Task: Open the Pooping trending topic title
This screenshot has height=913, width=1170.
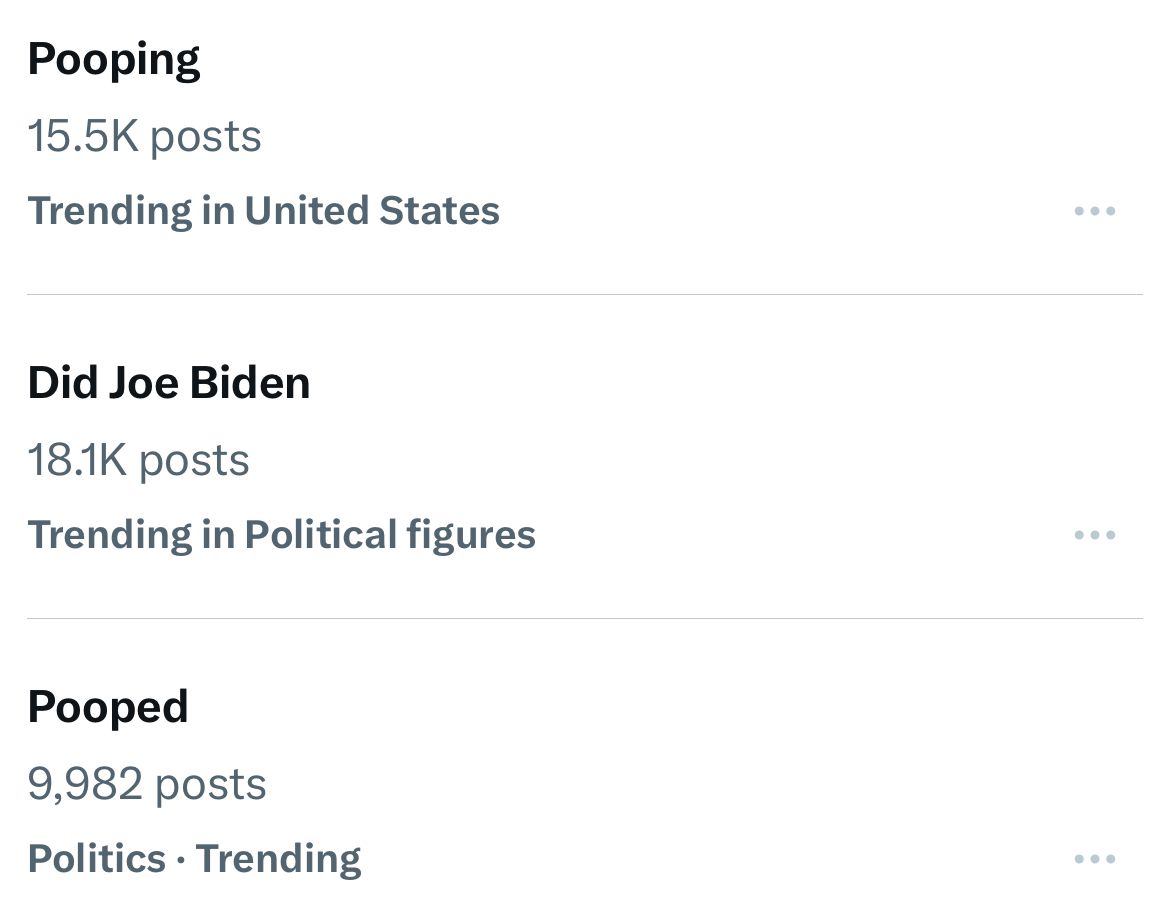Action: click(x=114, y=60)
